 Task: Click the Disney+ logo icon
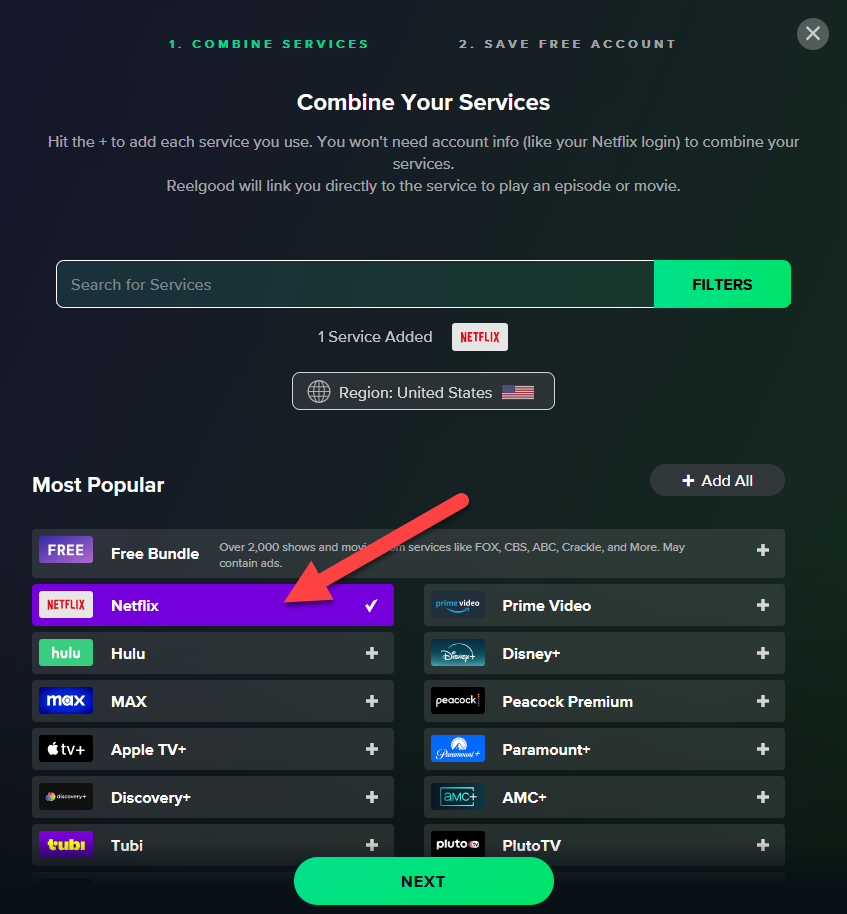click(x=458, y=653)
